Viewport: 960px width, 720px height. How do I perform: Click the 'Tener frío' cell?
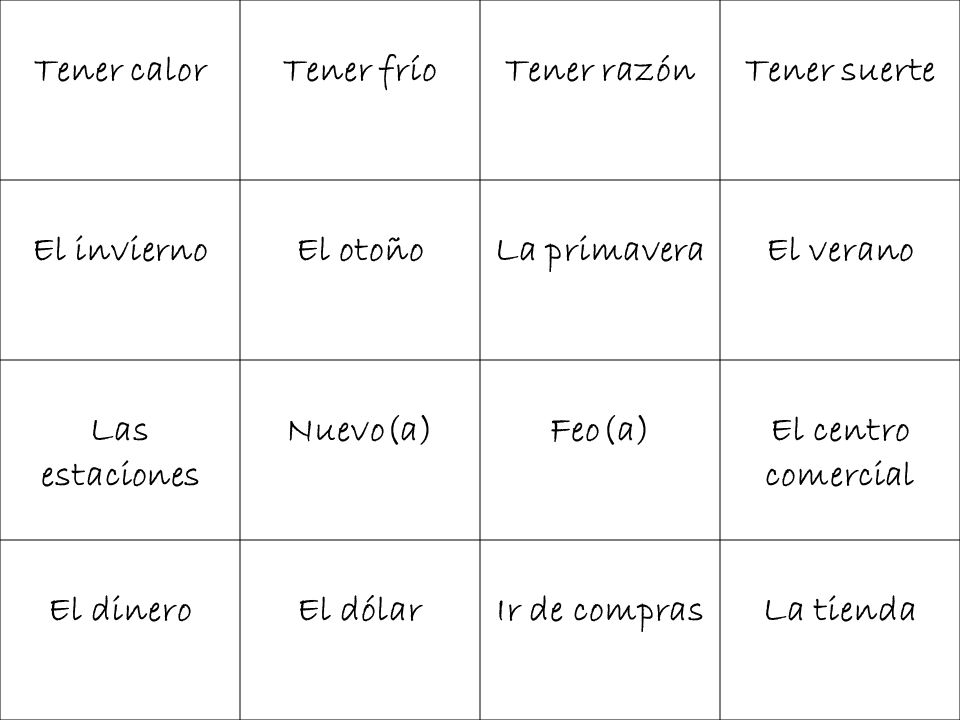click(360, 90)
